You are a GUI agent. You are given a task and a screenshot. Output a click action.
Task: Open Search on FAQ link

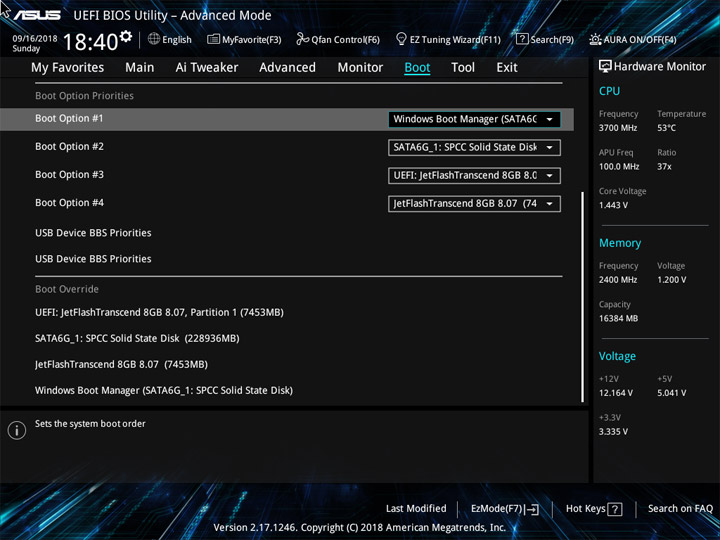pyautogui.click(x=680, y=508)
